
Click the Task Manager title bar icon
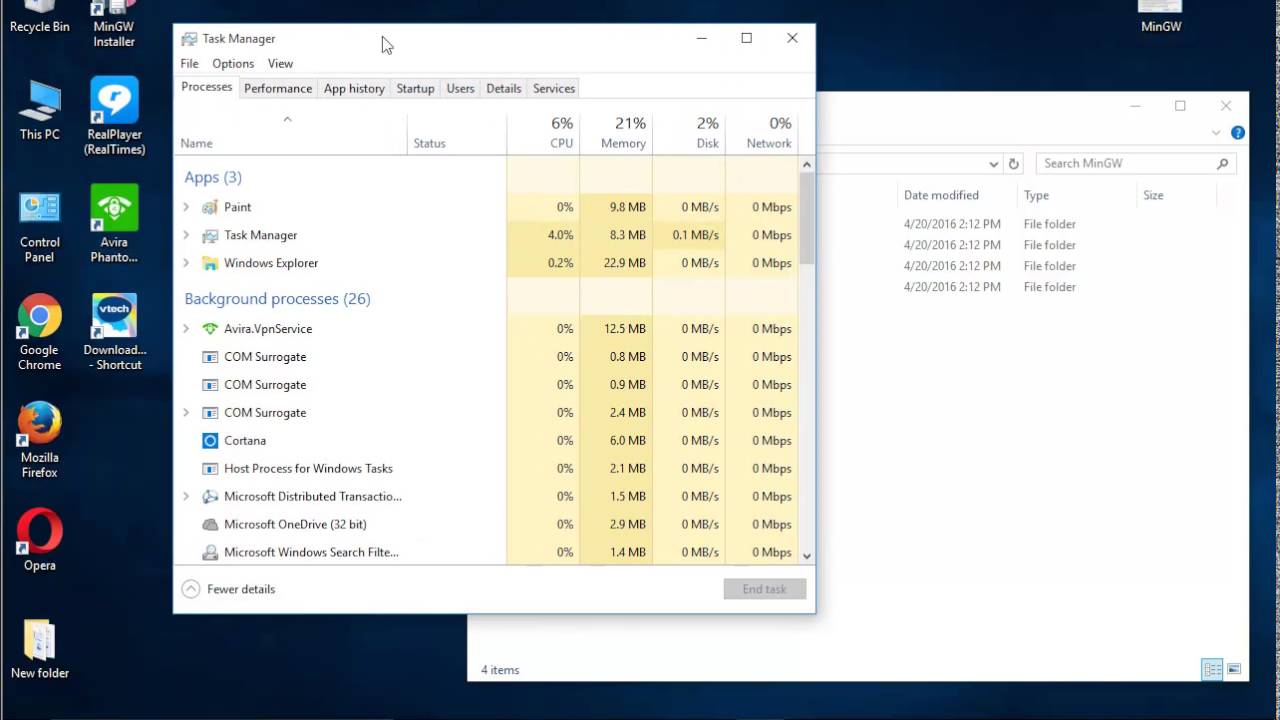point(189,38)
